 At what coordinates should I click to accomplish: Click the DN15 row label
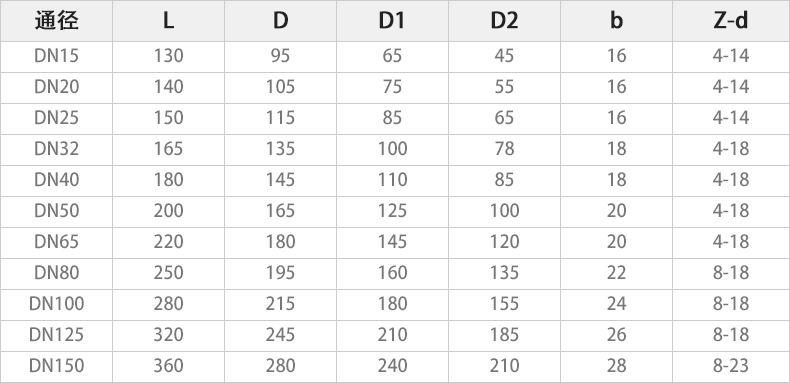point(56,56)
